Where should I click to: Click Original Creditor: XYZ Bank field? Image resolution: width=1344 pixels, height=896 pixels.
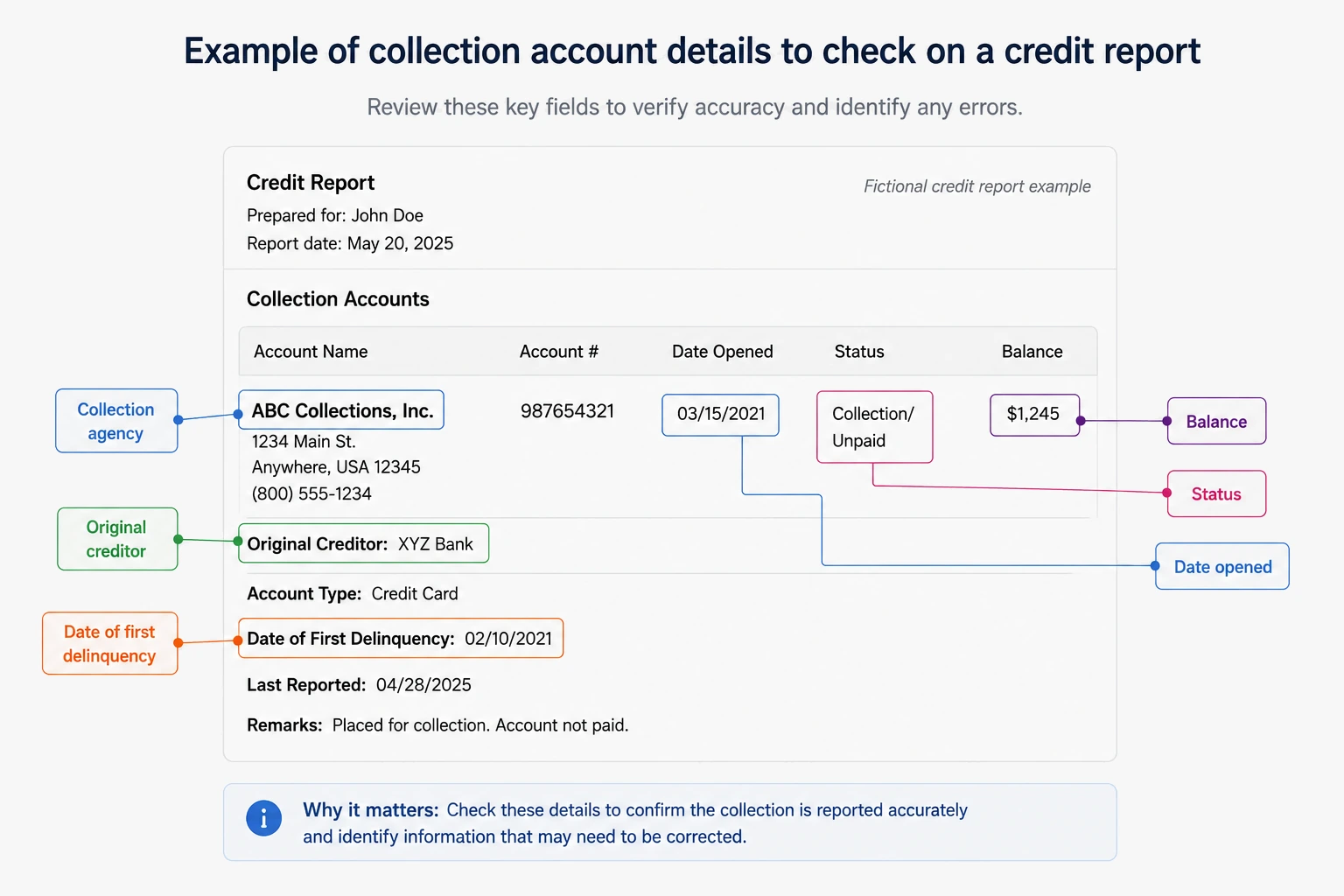coord(363,543)
